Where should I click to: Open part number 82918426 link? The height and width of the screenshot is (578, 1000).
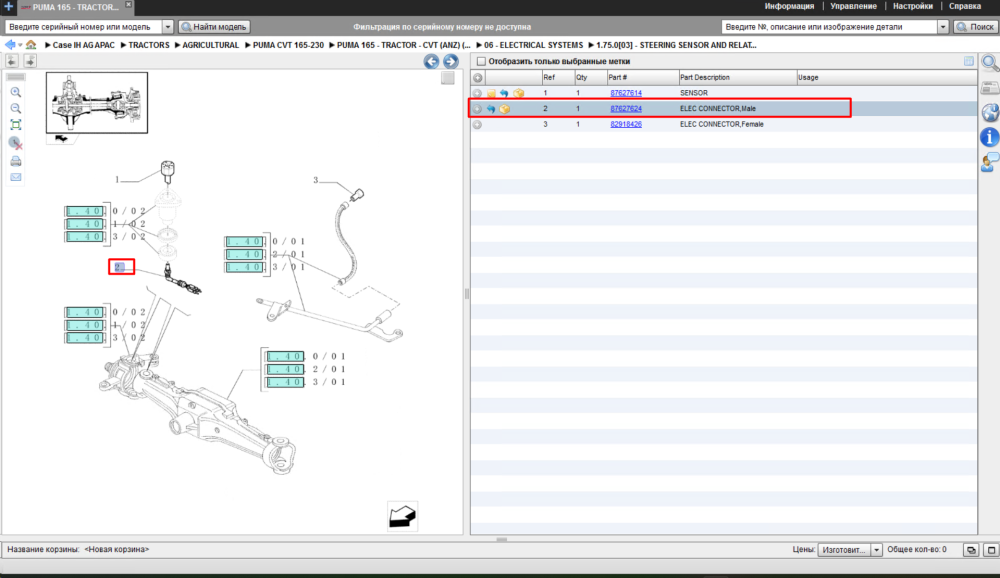(x=626, y=124)
